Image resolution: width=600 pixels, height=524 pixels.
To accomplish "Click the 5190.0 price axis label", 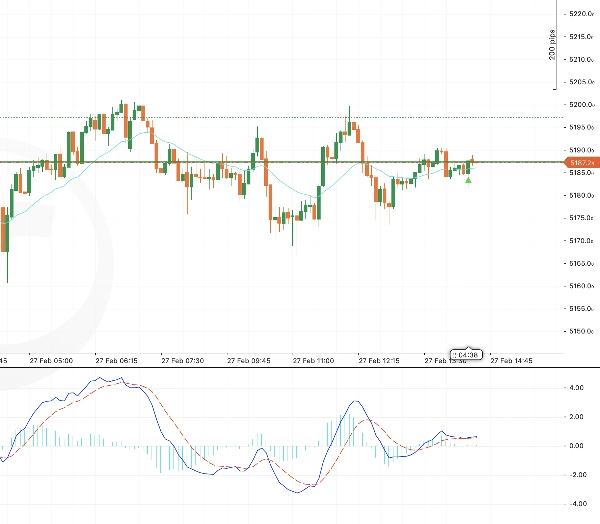I will [x=582, y=150].
